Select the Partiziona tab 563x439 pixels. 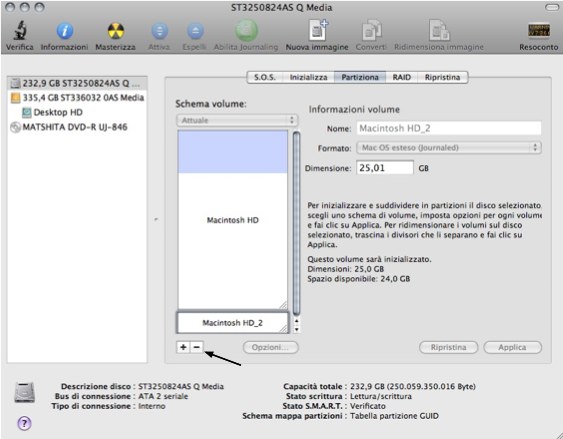tap(360, 77)
